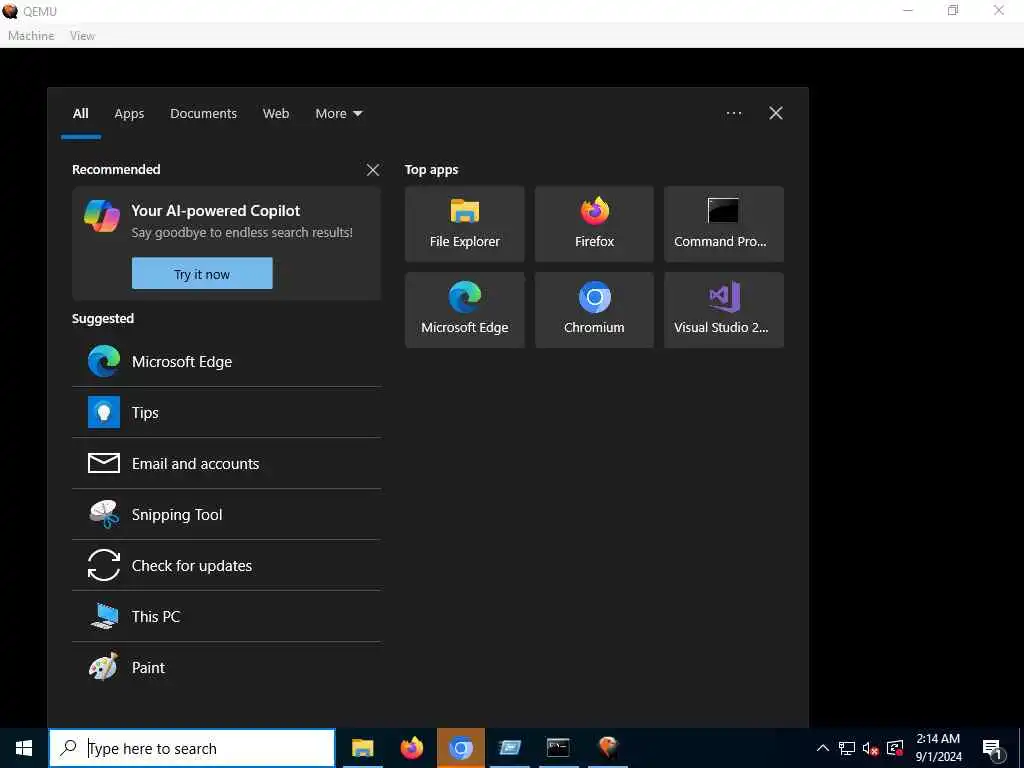Open the clock and date flyout
Screen dimensions: 1024x768
click(x=938, y=748)
